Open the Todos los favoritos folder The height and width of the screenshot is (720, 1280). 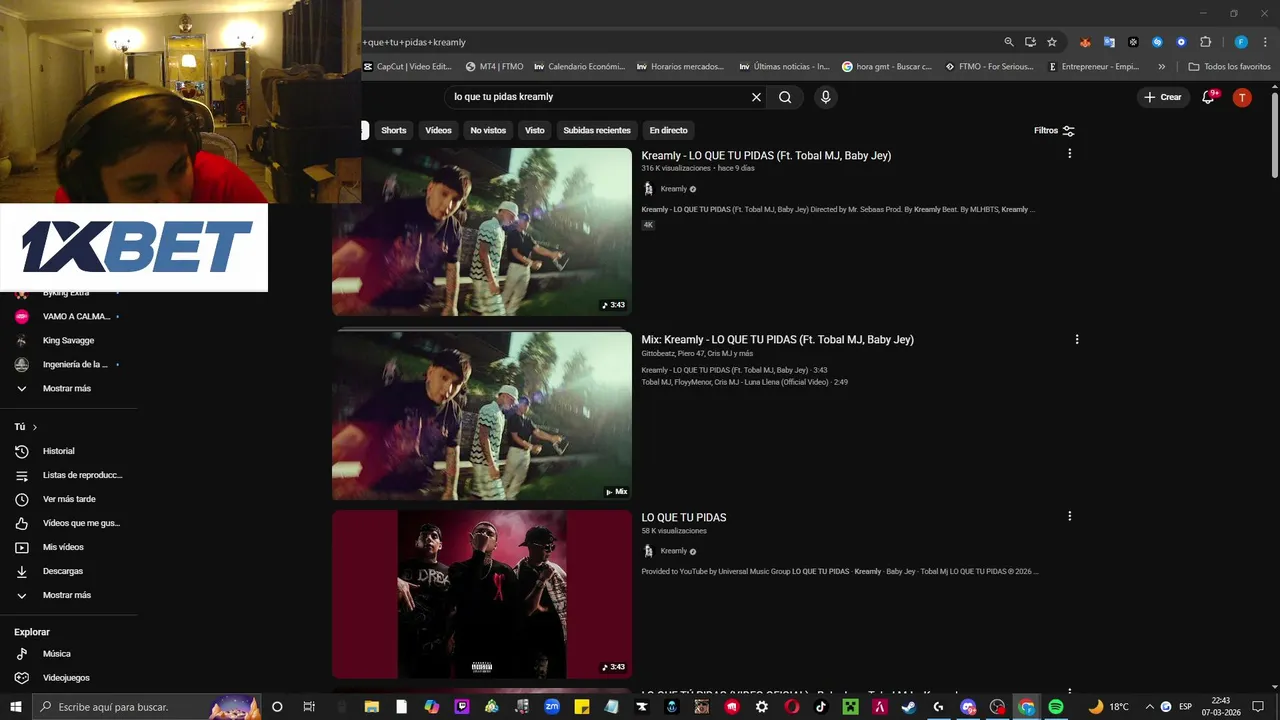coord(1229,67)
